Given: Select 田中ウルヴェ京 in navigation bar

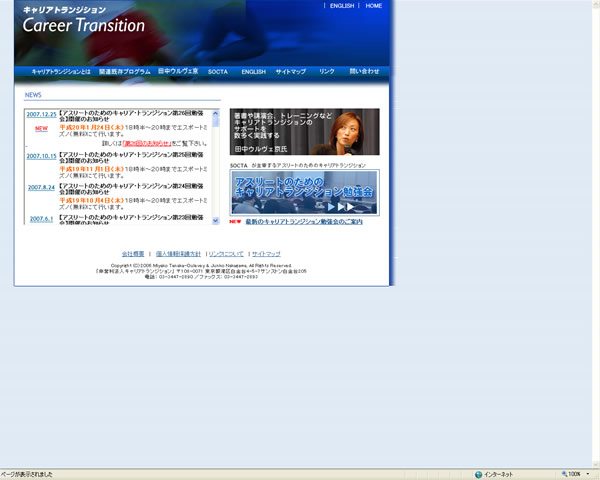Looking at the screenshot, I should 178,72.
